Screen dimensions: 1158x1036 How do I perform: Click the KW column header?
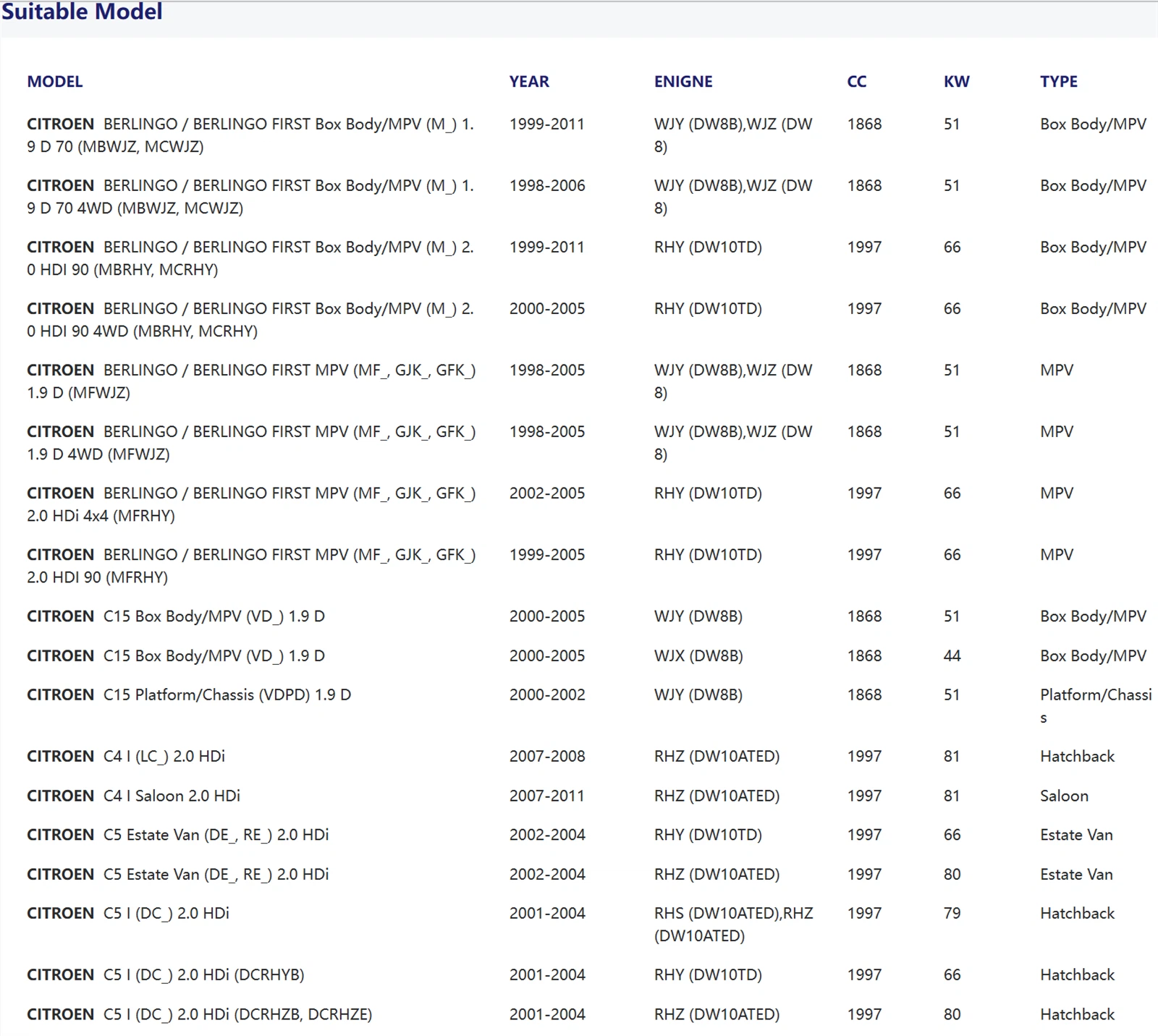[x=956, y=82]
